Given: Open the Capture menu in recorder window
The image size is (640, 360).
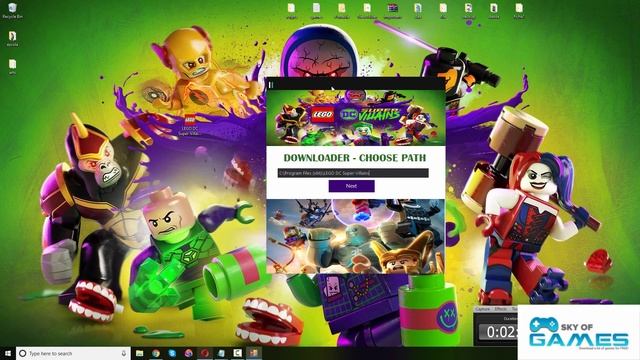Looking at the screenshot, I should pyautogui.click(x=482, y=309).
